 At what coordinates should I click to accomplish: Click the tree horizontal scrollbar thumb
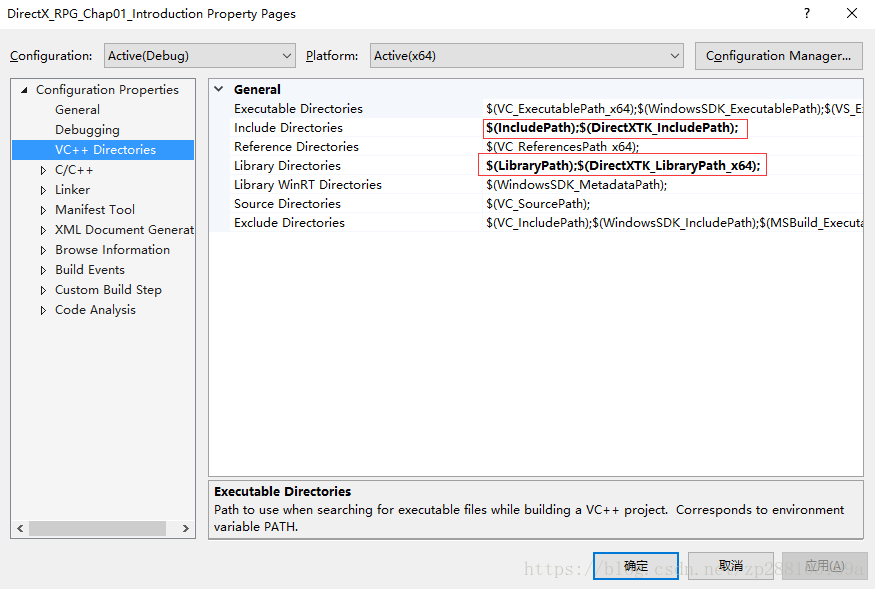point(98,528)
